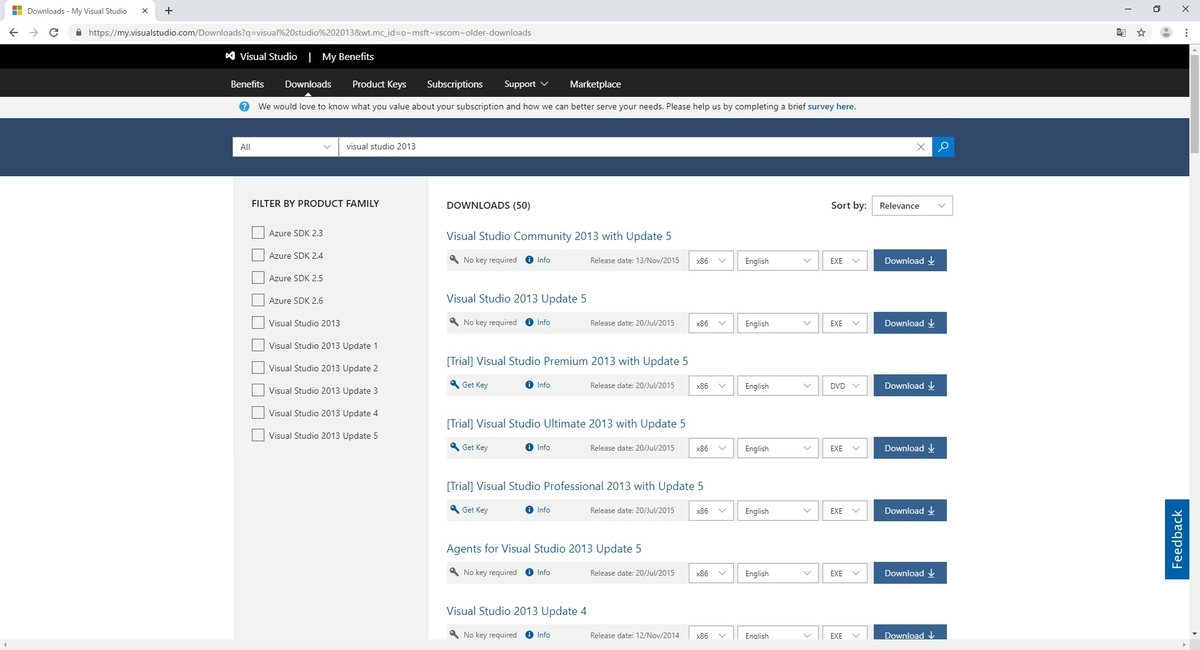Open the Marketplace tab

[x=595, y=84]
